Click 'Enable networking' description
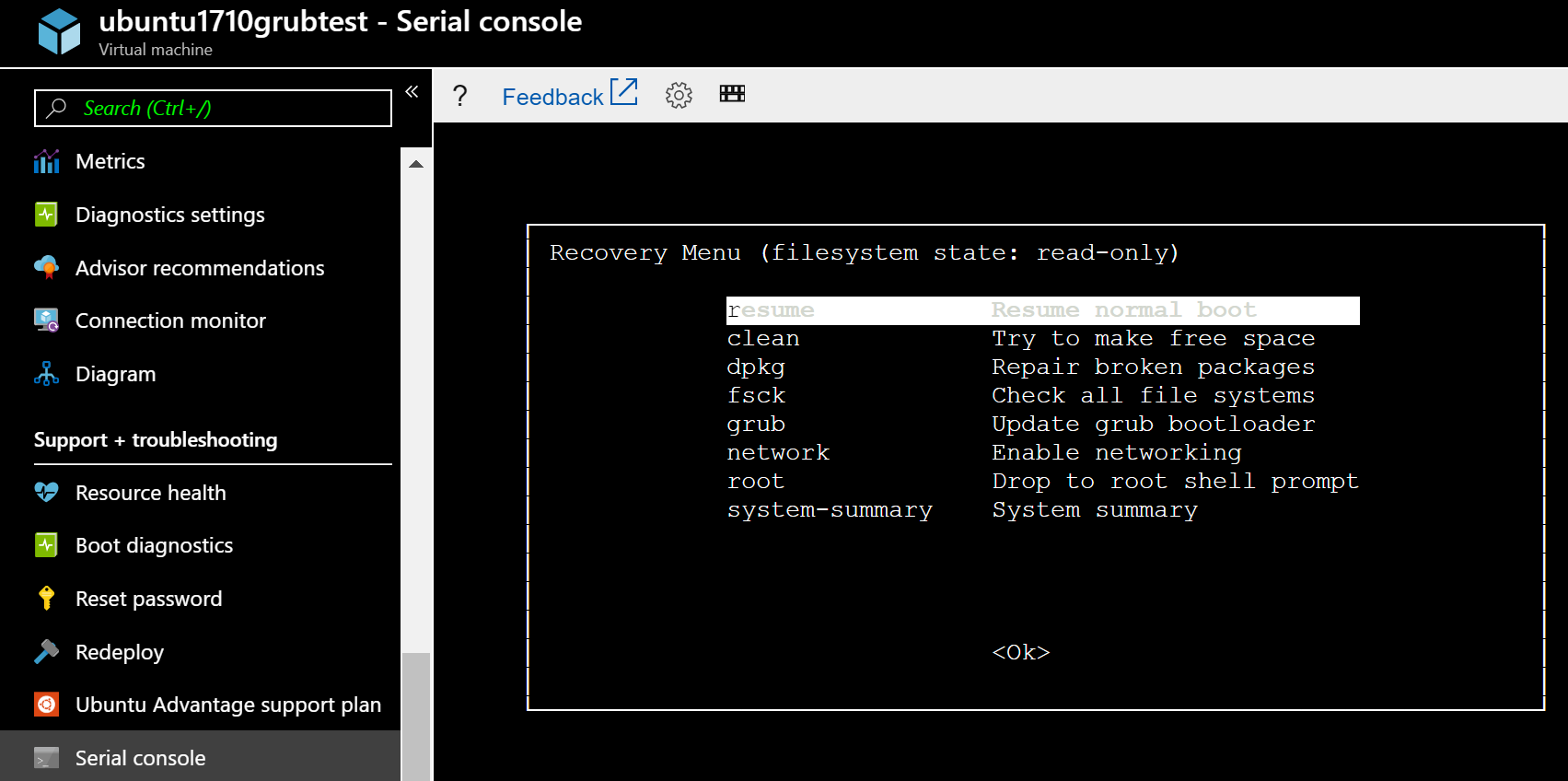The height and width of the screenshot is (781, 1568). [1117, 453]
